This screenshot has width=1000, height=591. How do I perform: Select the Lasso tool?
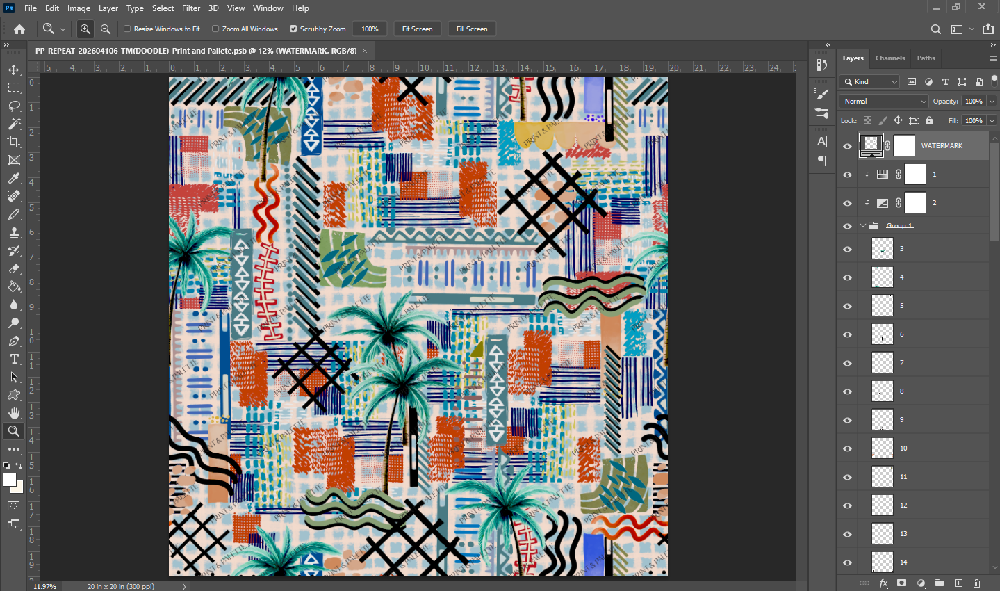pos(13,106)
